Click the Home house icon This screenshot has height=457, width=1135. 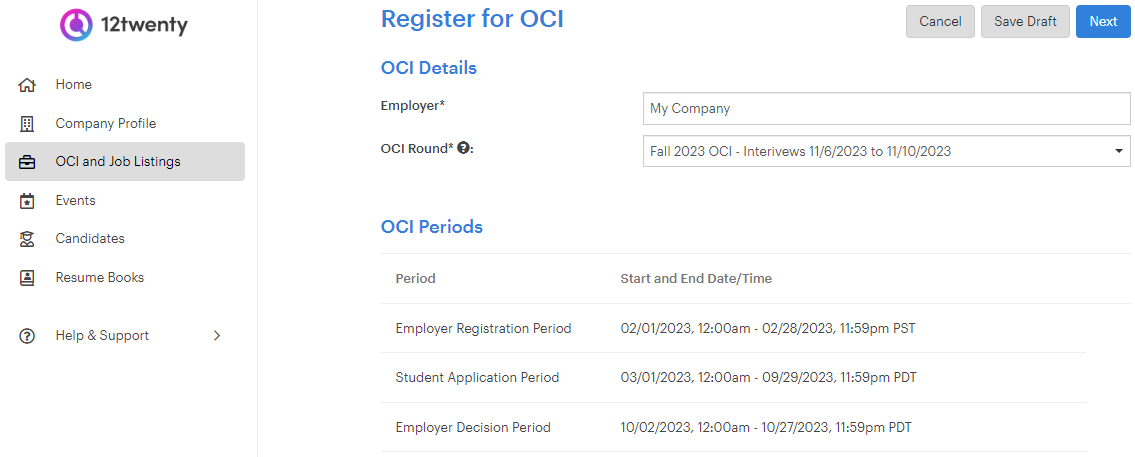(x=27, y=85)
